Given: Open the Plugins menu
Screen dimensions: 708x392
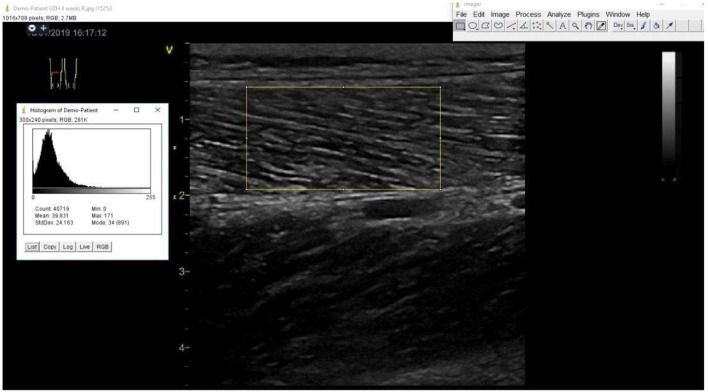Looking at the screenshot, I should coord(588,14).
